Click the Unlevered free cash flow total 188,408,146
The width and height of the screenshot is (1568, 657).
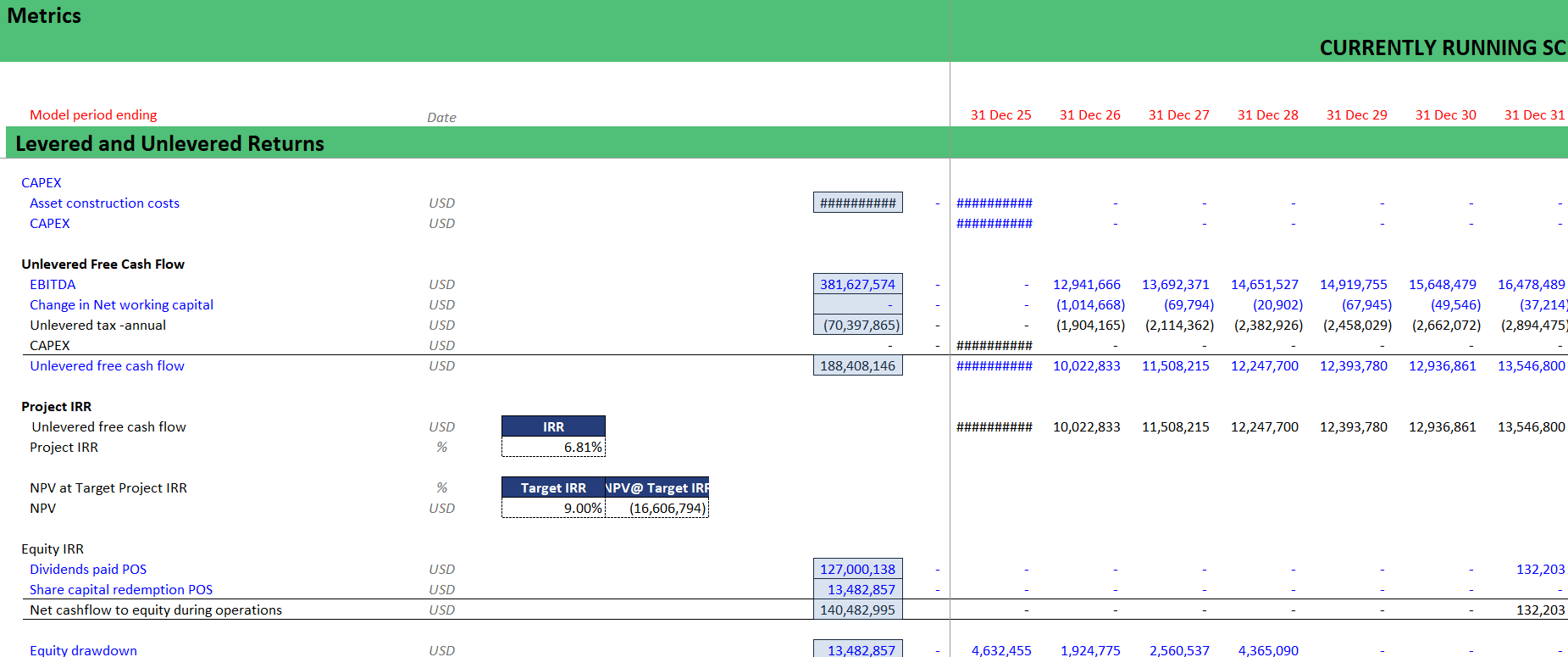tap(857, 365)
